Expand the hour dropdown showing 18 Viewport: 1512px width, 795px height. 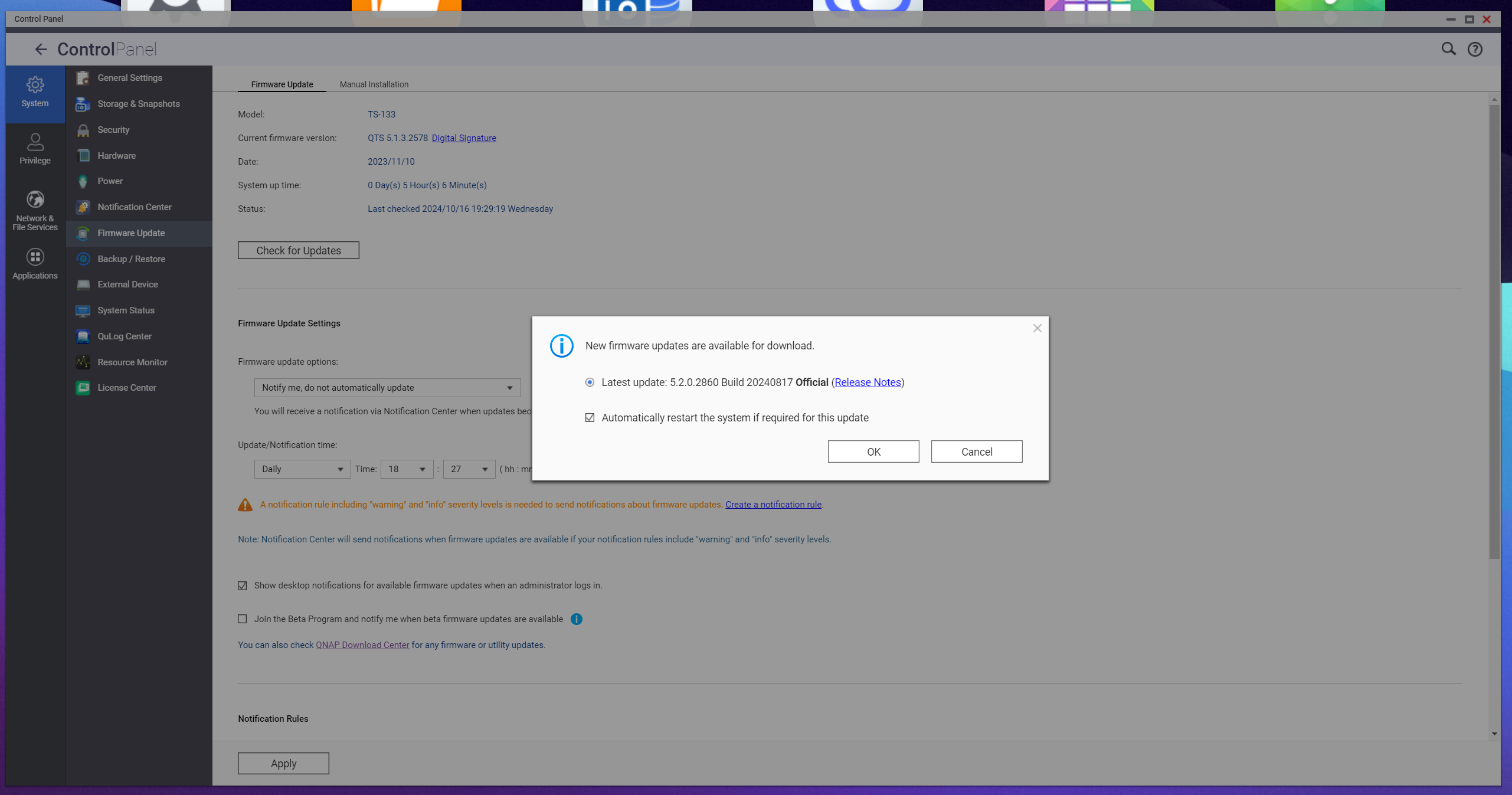point(407,469)
